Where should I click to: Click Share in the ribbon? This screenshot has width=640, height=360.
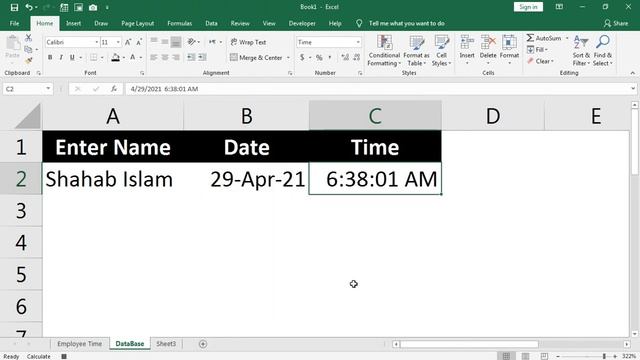[616, 24]
